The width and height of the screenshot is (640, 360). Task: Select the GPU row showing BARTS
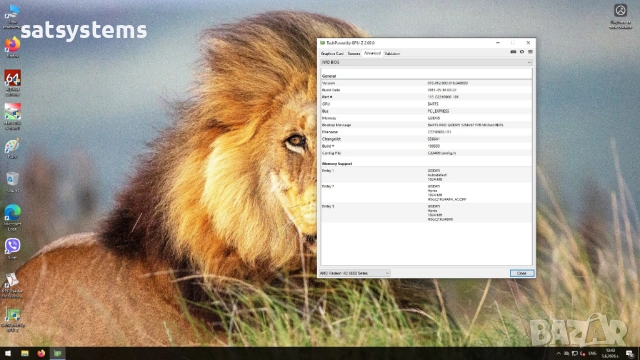pos(426,104)
